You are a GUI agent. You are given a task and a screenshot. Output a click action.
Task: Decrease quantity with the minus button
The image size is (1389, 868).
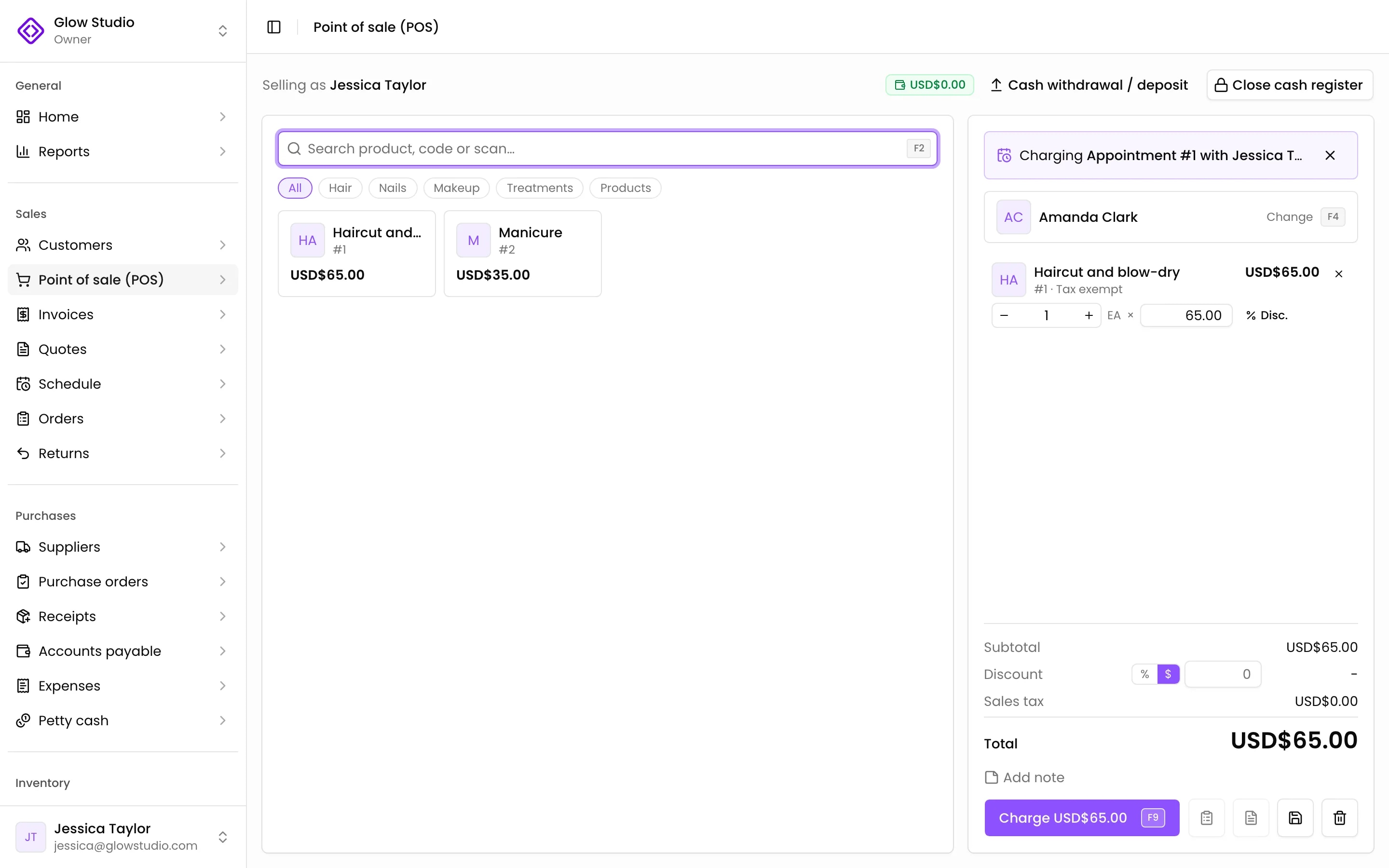click(1004, 315)
